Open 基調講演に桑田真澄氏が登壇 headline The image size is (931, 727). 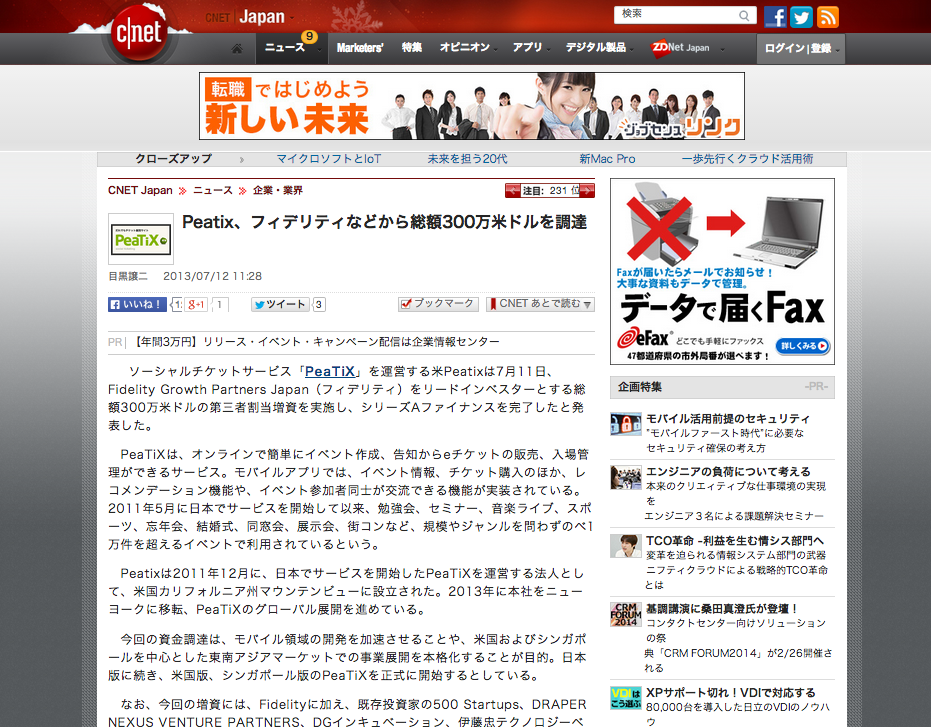[x=722, y=609]
